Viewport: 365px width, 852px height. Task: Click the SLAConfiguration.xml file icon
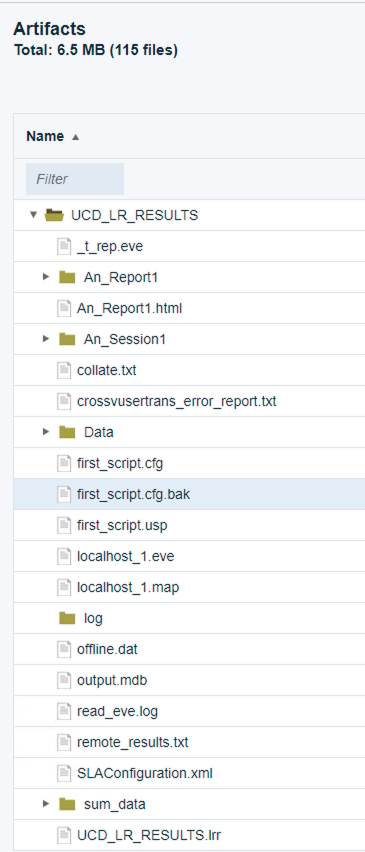tap(64, 773)
